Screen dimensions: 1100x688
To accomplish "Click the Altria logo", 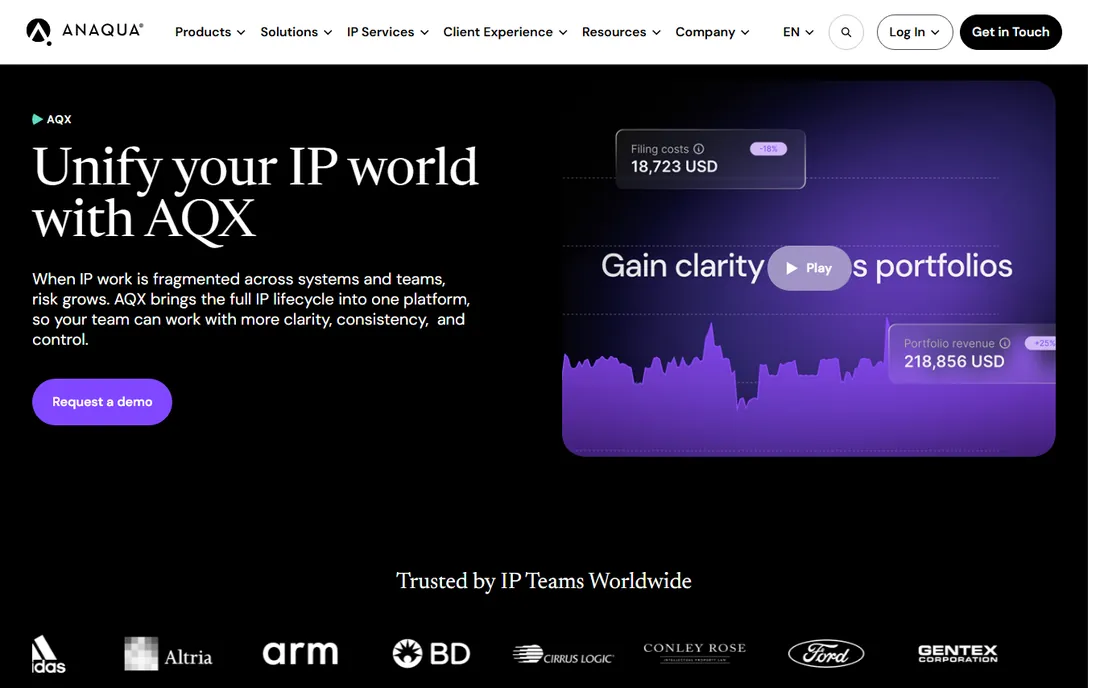I will pos(168,654).
